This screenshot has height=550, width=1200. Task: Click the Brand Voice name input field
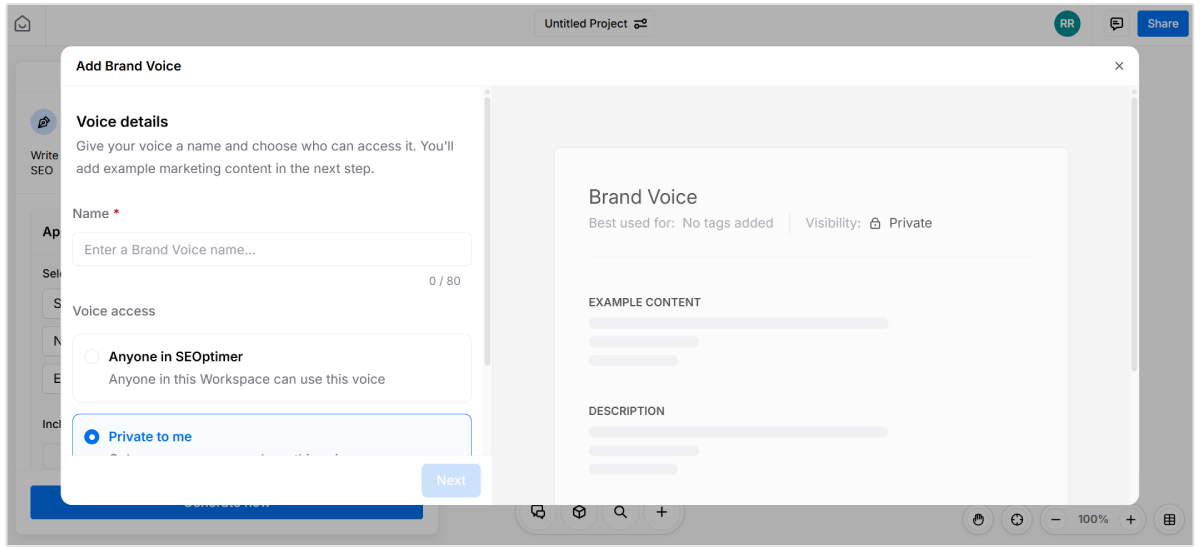pyautogui.click(x=271, y=249)
